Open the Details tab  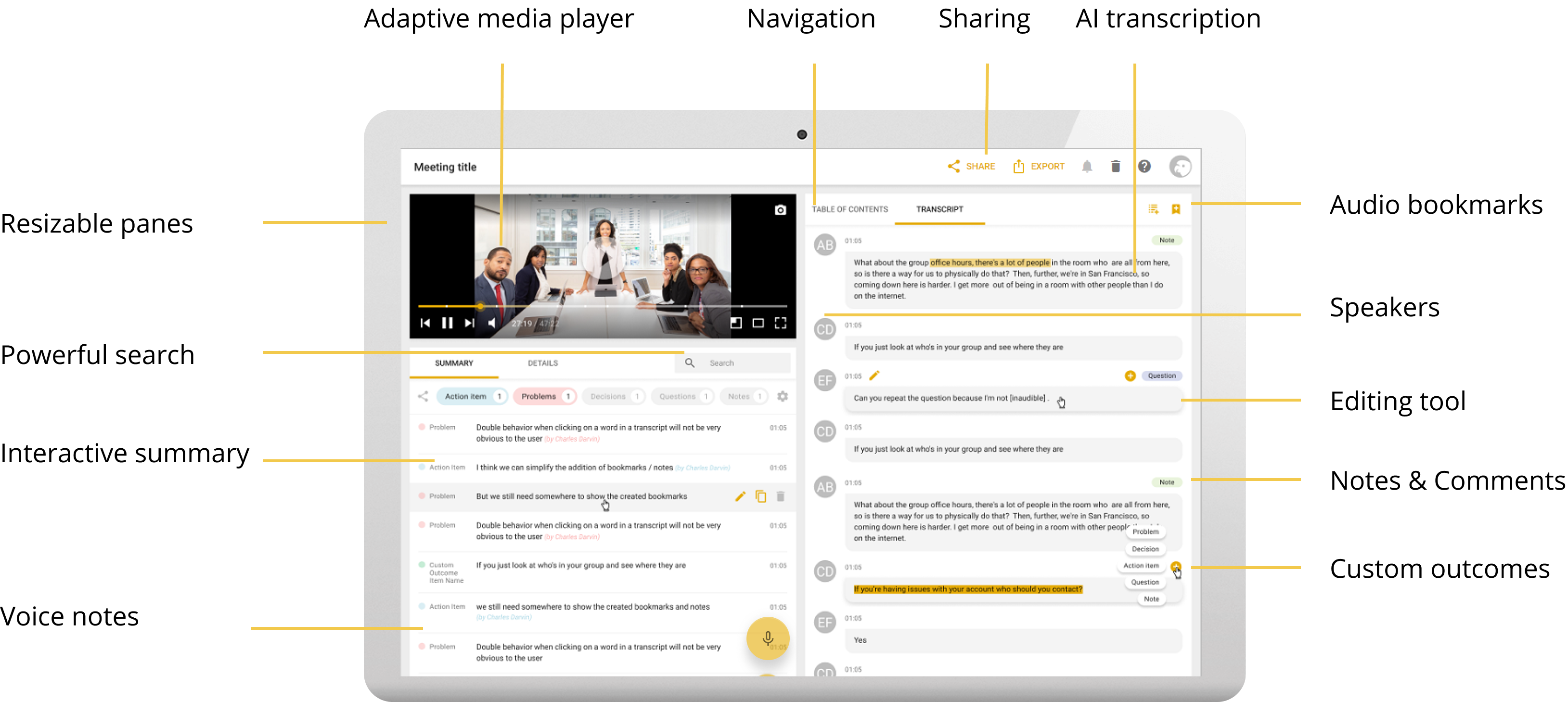click(542, 363)
